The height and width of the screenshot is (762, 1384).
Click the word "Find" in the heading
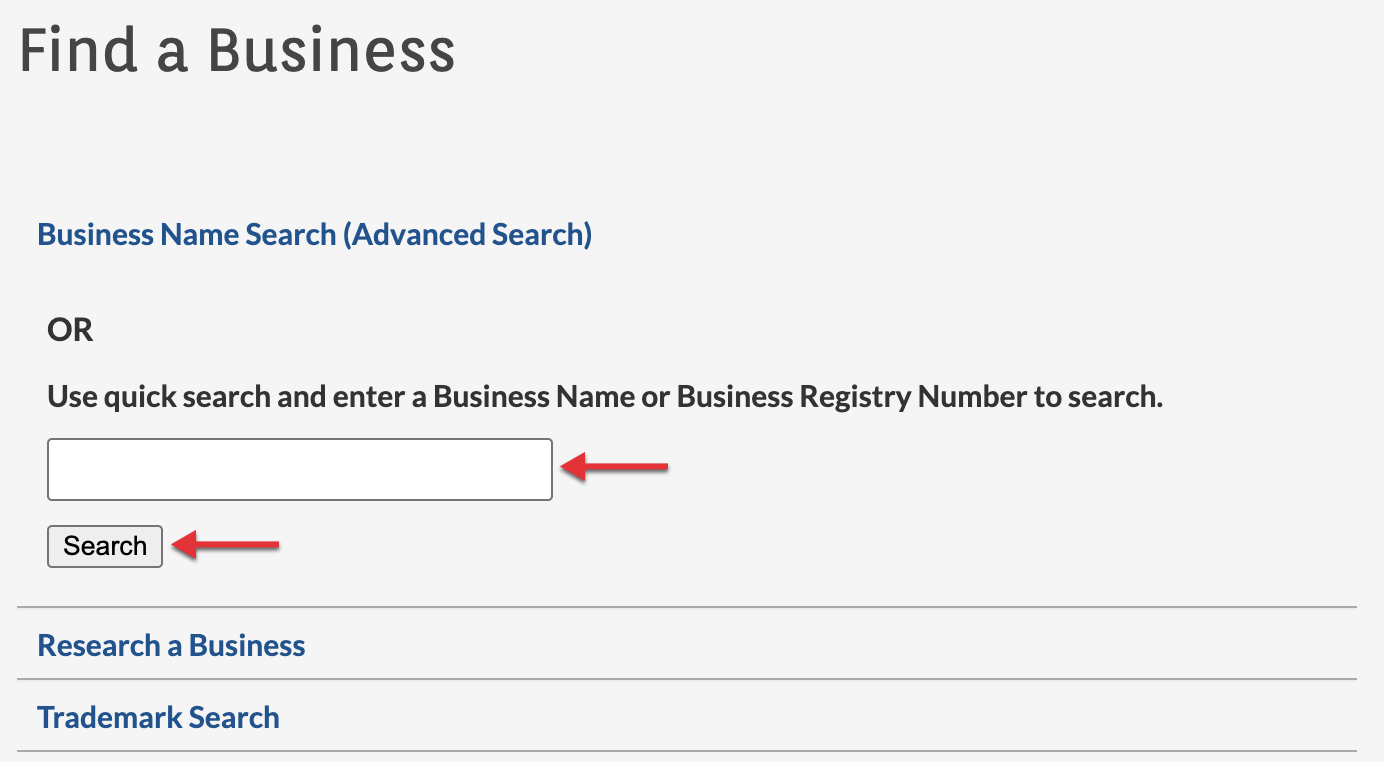coord(75,51)
